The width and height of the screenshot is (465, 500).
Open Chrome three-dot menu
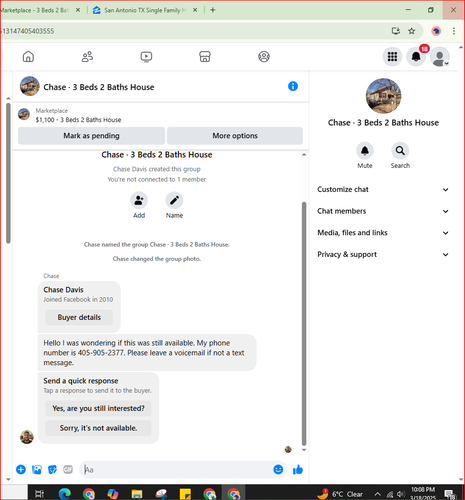(454, 31)
